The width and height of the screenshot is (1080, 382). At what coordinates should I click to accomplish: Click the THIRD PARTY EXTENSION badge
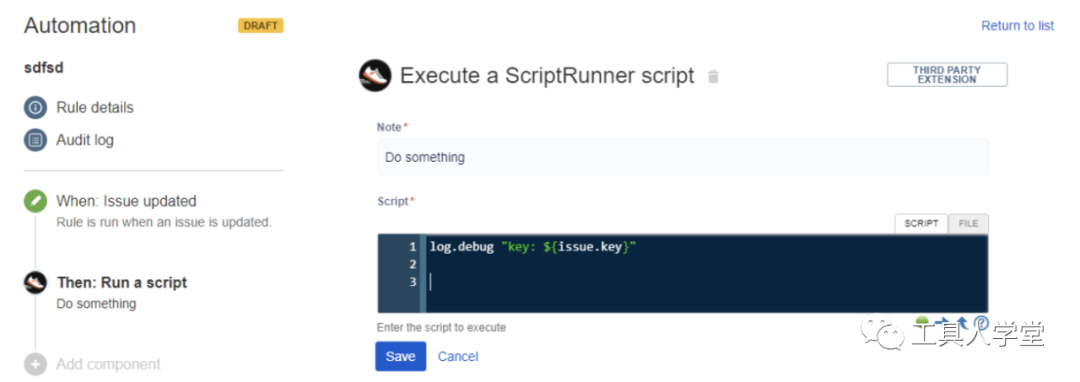pos(947,75)
